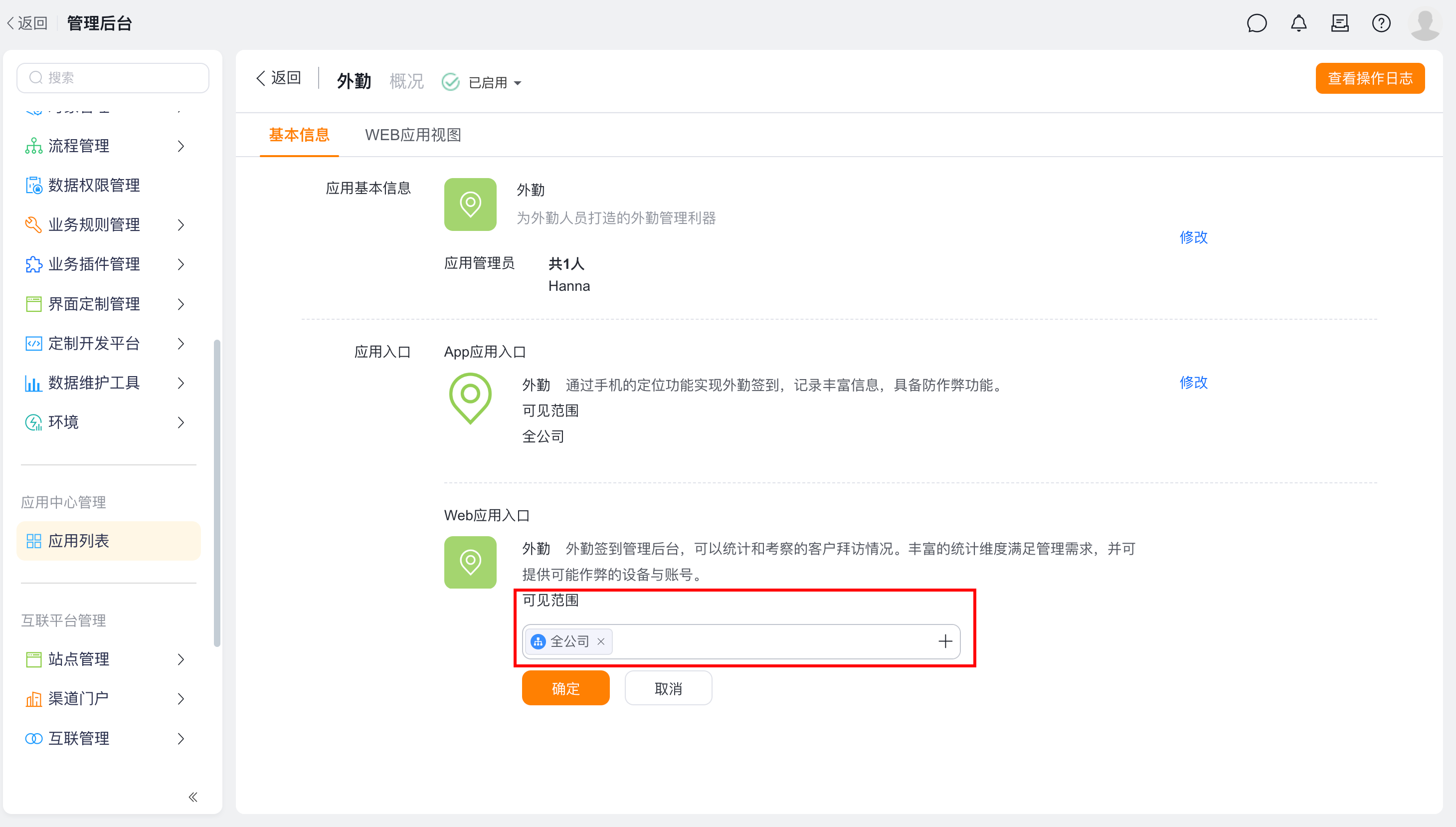1456x827 pixels.
Task: Click the sidebar vertical scrollbar
Action: pyautogui.click(x=217, y=493)
